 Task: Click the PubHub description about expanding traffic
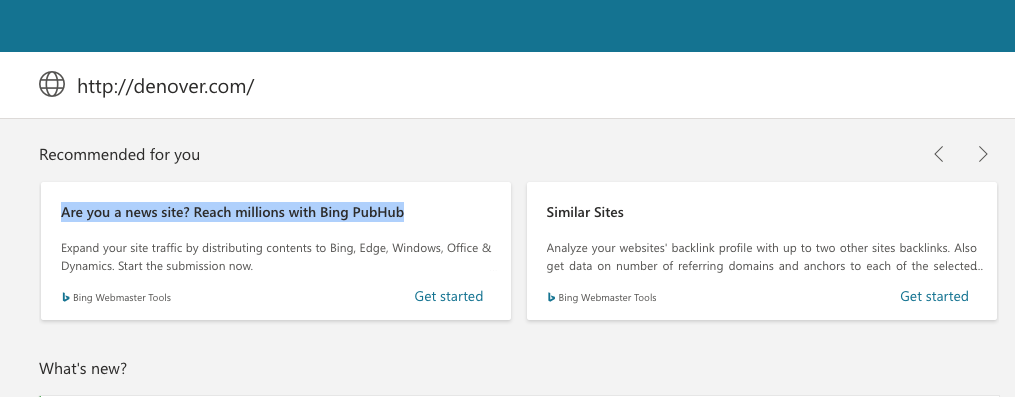pos(276,257)
